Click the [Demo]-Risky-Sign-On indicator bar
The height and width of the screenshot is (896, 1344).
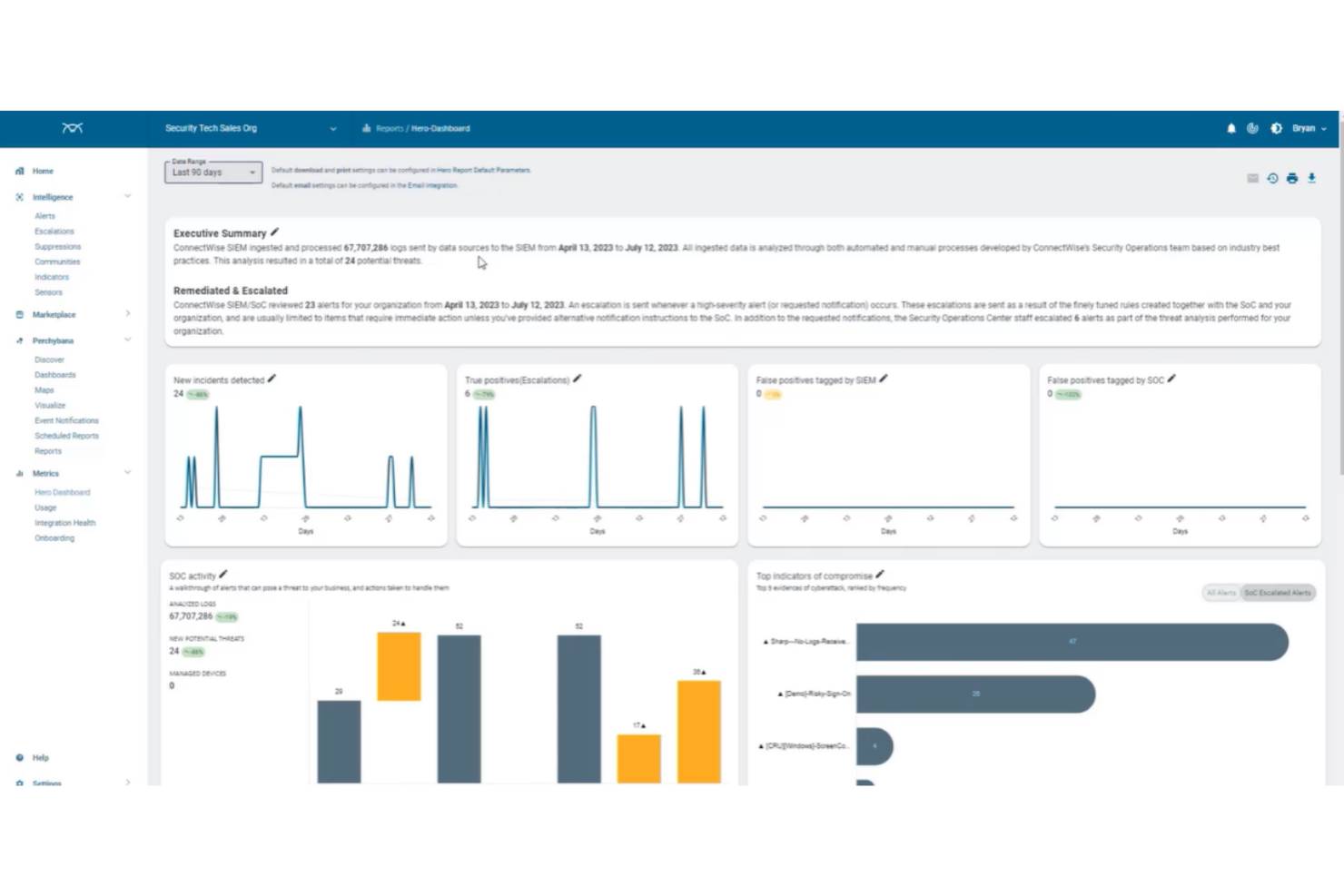click(x=976, y=694)
